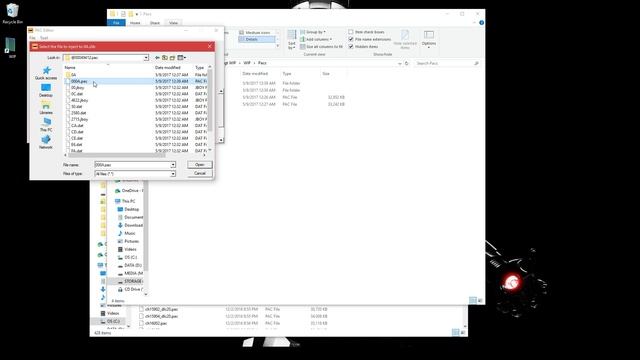Image resolution: width=640 pixels, height=360 pixels.
Task: Open the Explorer File tab
Action: coord(116,23)
